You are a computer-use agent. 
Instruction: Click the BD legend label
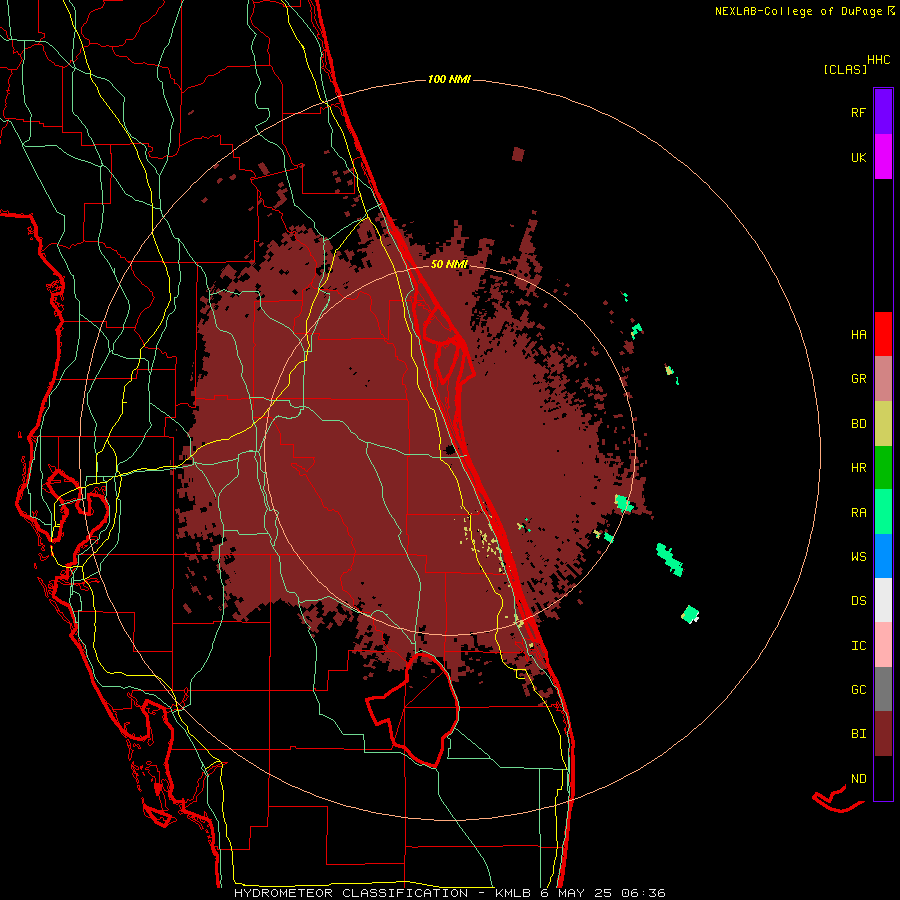point(858,424)
